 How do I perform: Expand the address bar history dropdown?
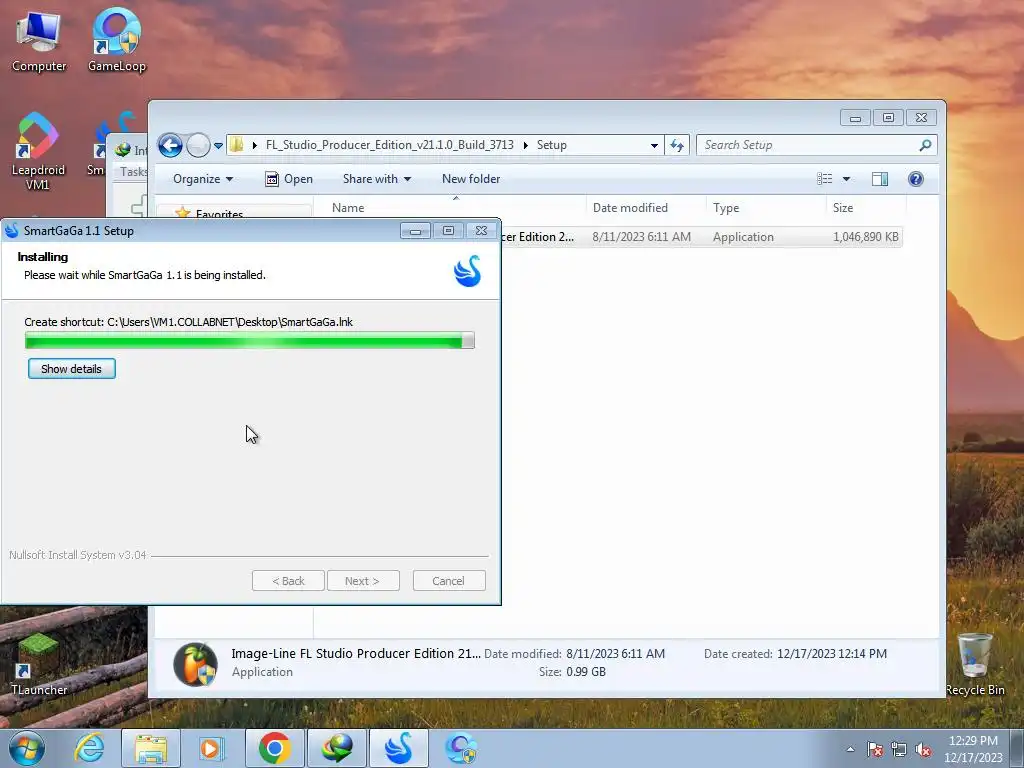[x=654, y=146]
